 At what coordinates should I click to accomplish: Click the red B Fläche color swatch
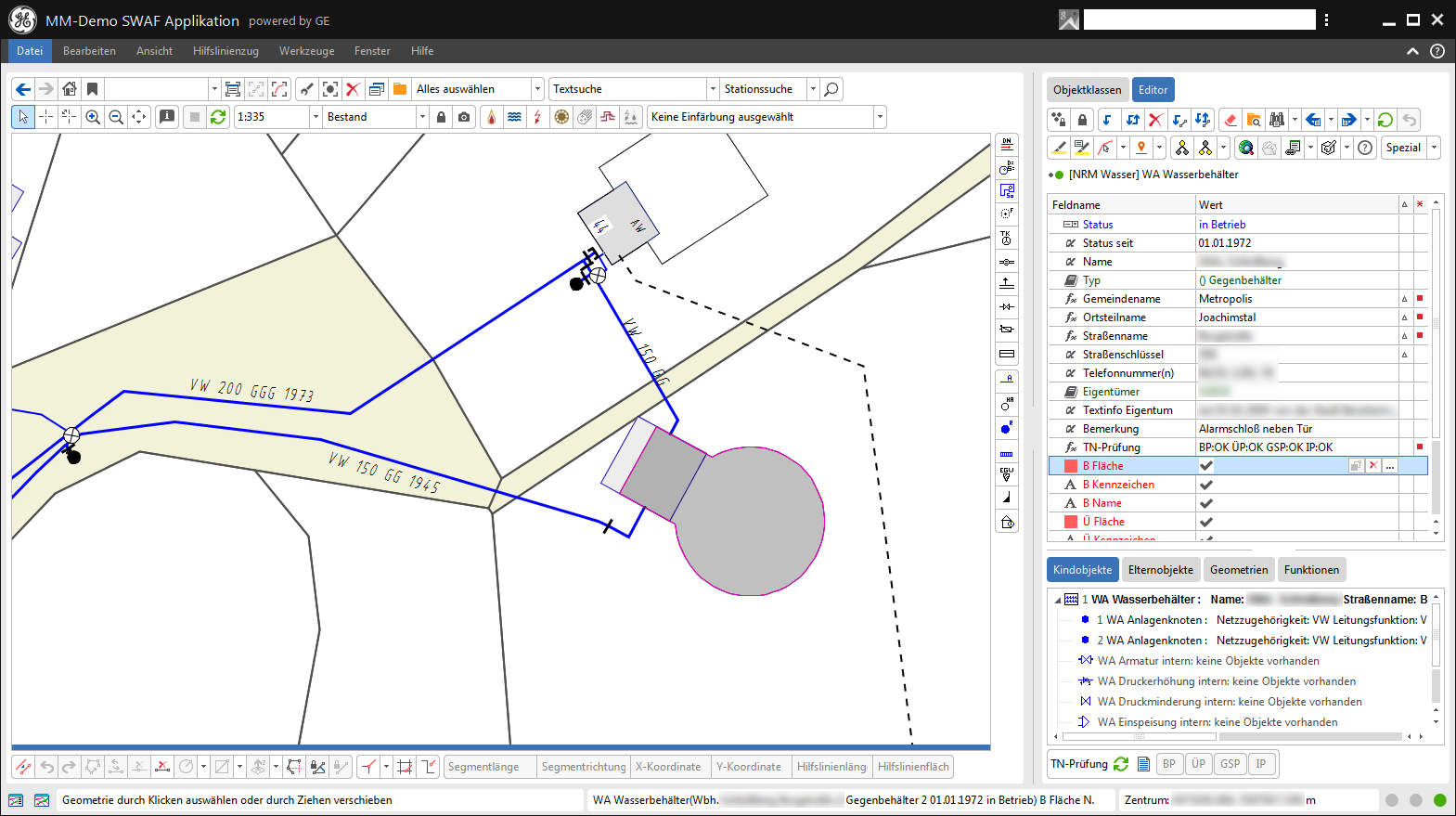[x=1071, y=466]
